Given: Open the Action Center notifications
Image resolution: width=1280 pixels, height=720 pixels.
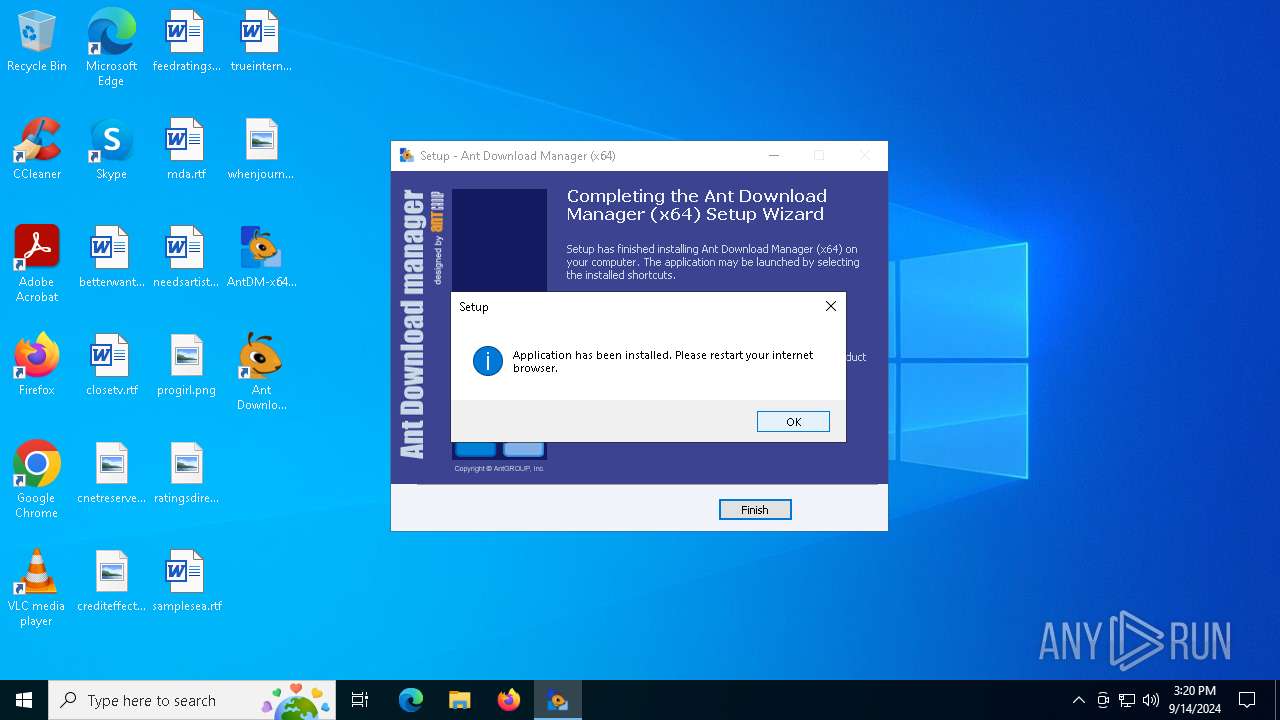Looking at the screenshot, I should (1247, 700).
